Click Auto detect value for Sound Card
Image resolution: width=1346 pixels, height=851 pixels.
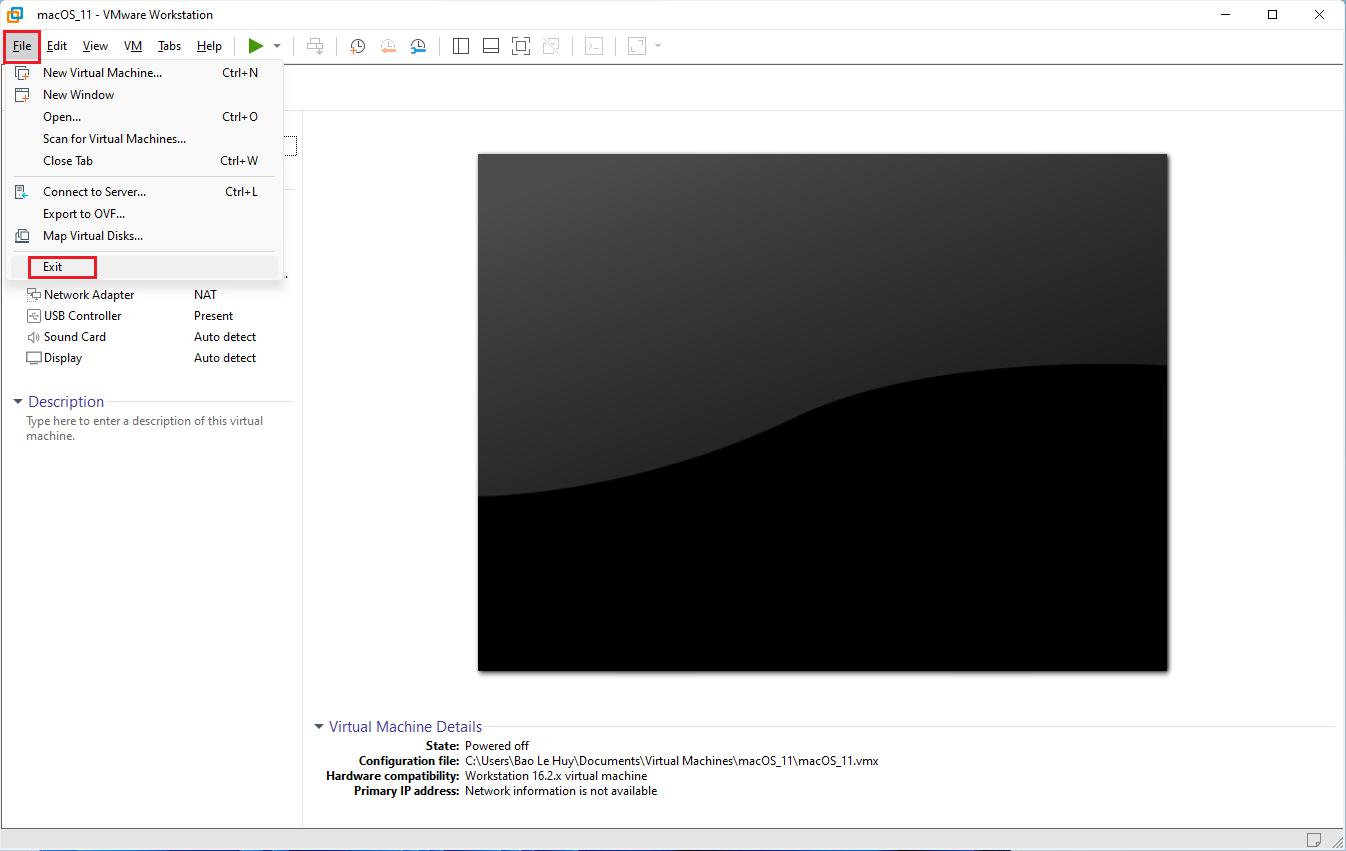[x=225, y=337]
